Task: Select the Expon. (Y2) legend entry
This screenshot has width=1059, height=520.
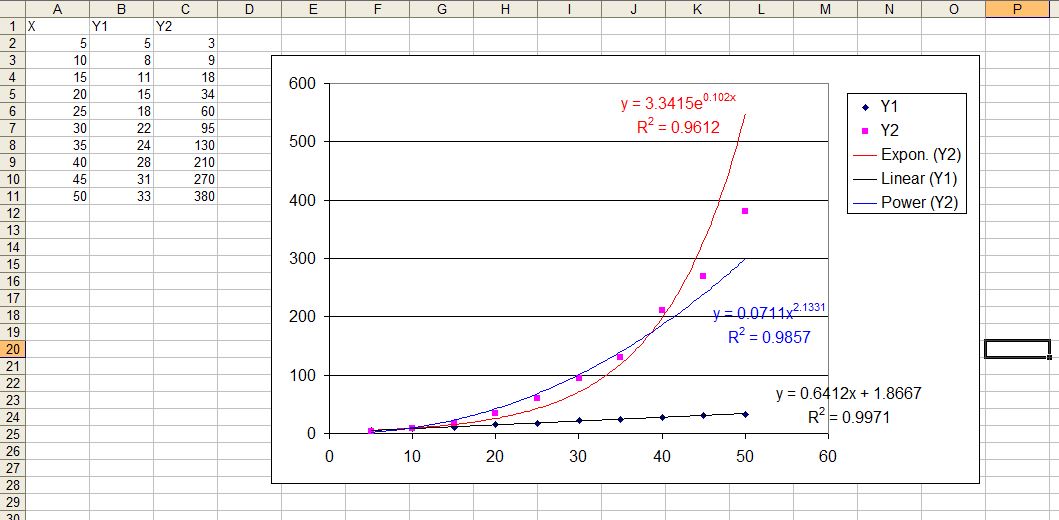Action: [907, 155]
